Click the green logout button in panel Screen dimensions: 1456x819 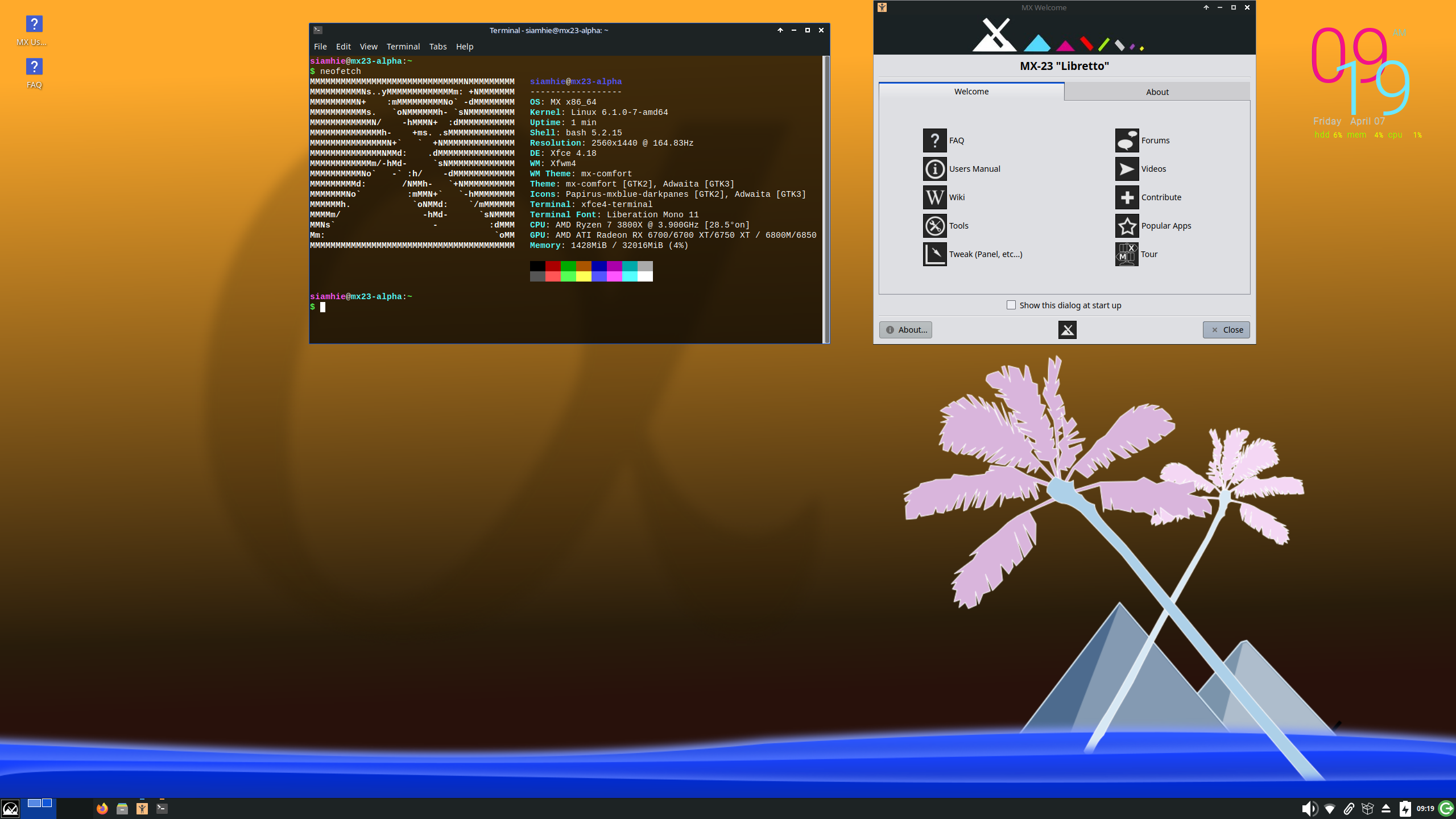coord(1446,808)
